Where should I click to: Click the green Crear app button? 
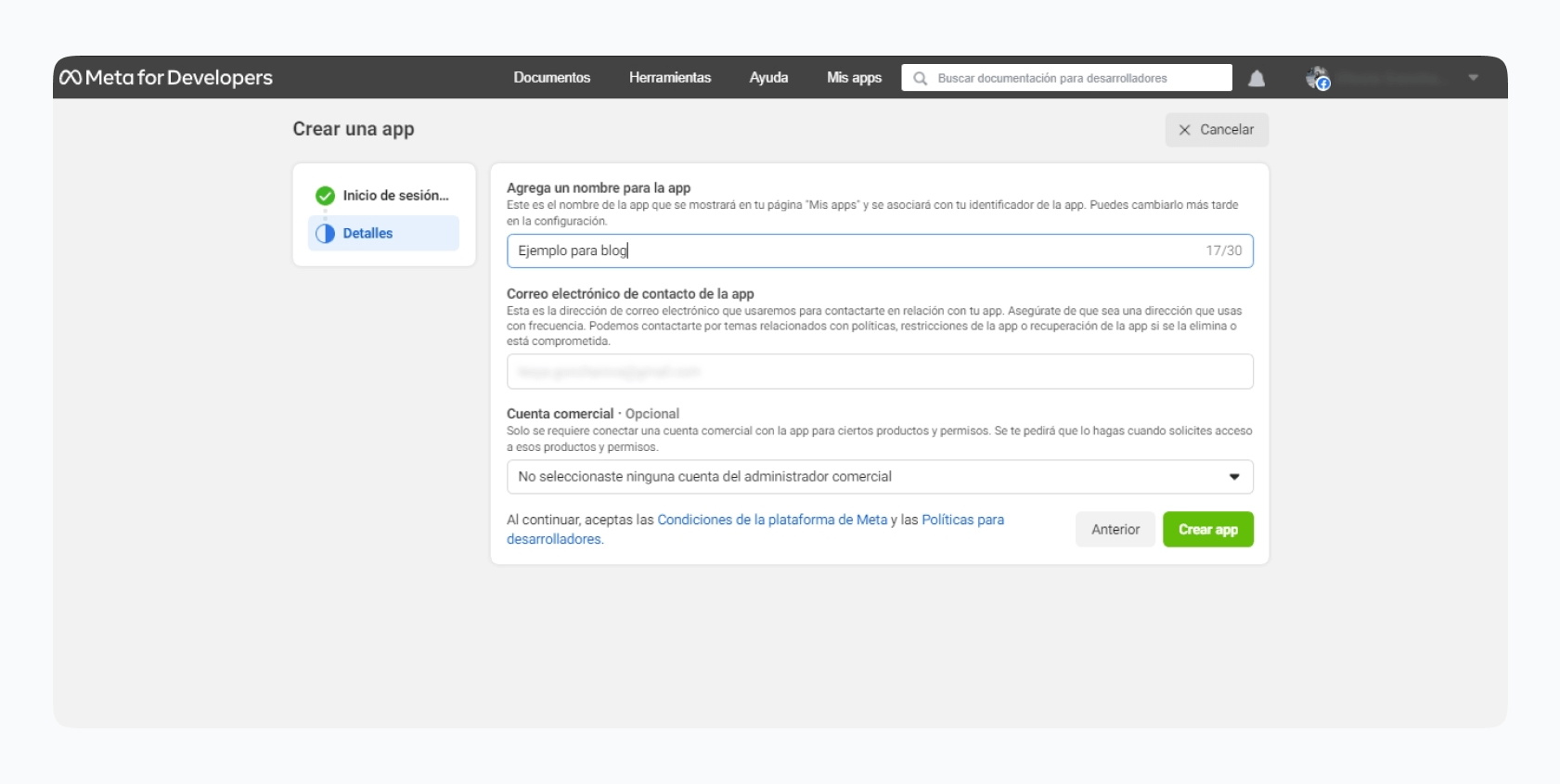point(1208,530)
